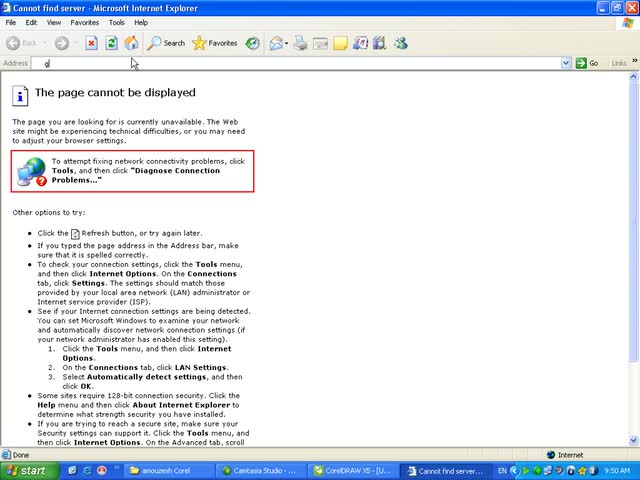Expand the Mail button dropdown arrow
Screen dimensions: 640x480
point(287,43)
